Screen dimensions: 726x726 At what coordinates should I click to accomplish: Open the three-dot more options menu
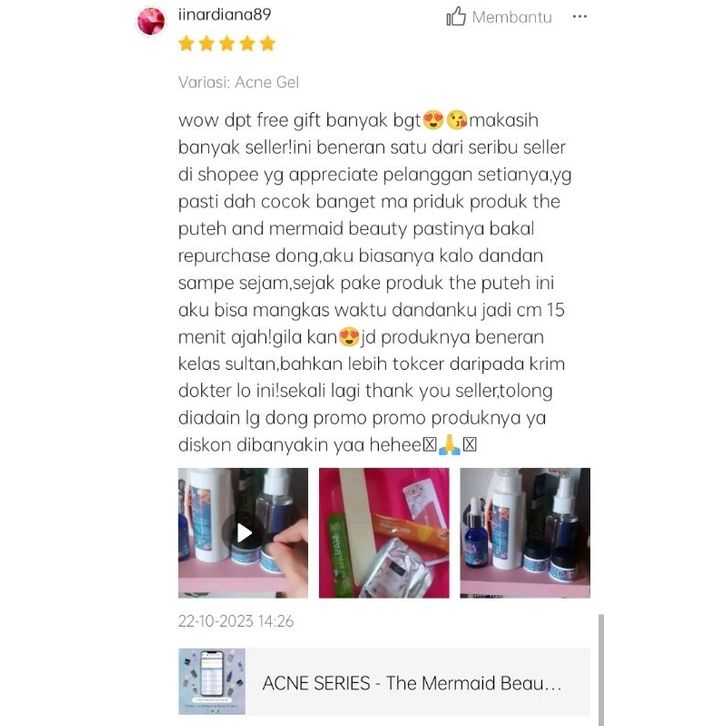580,17
